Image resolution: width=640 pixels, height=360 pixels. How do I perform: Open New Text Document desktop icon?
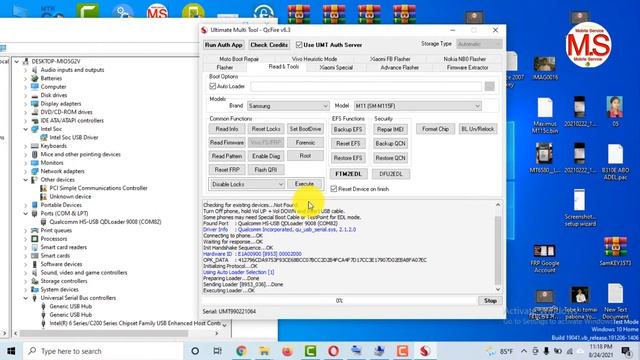coord(615,301)
